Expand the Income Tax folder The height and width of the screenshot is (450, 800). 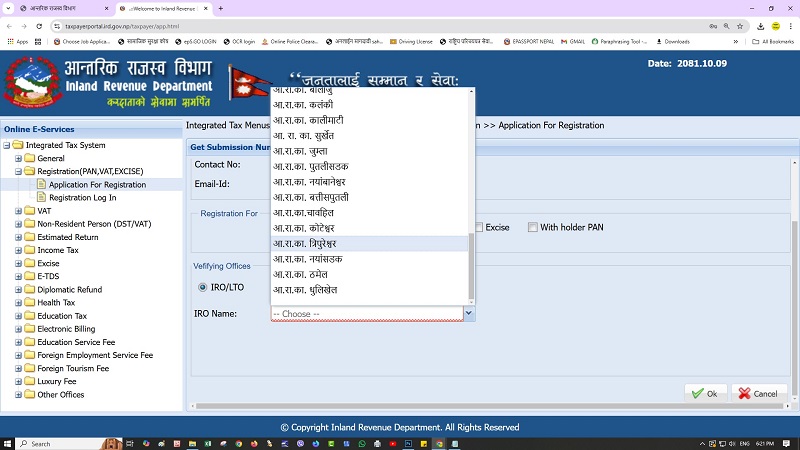[x=18, y=251]
